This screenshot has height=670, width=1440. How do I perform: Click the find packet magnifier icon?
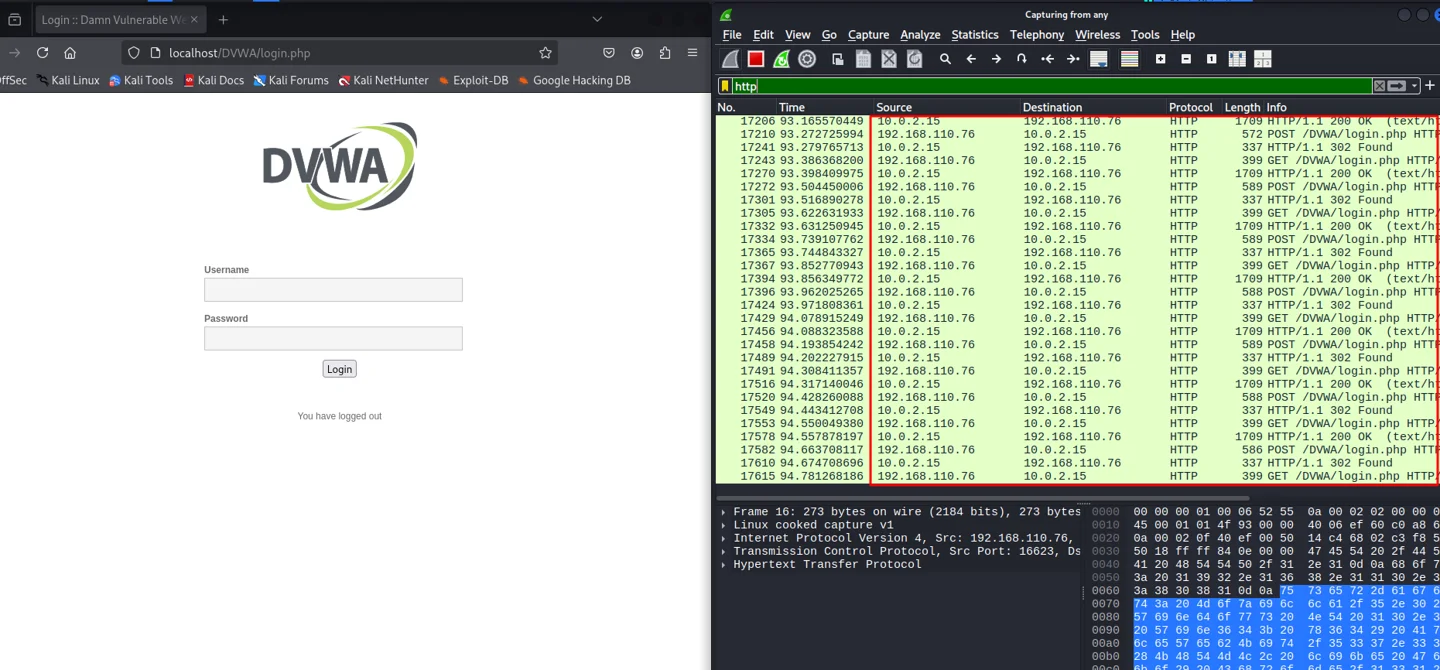945,59
